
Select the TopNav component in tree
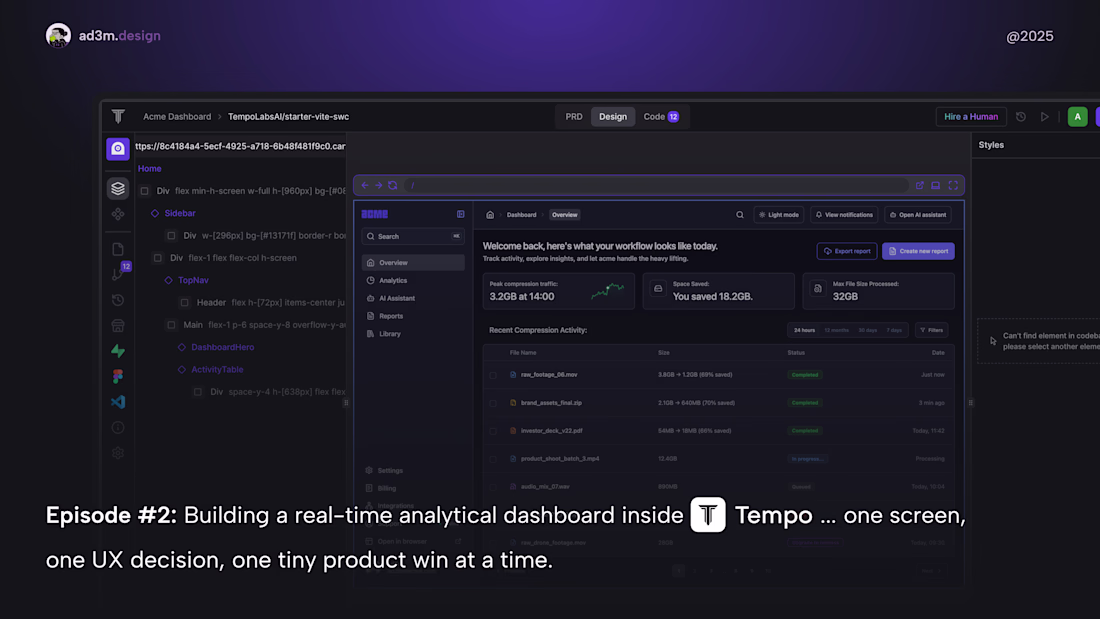193,280
